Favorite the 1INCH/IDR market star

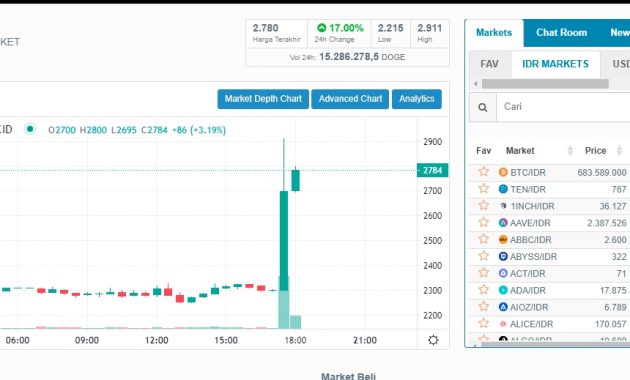point(484,206)
